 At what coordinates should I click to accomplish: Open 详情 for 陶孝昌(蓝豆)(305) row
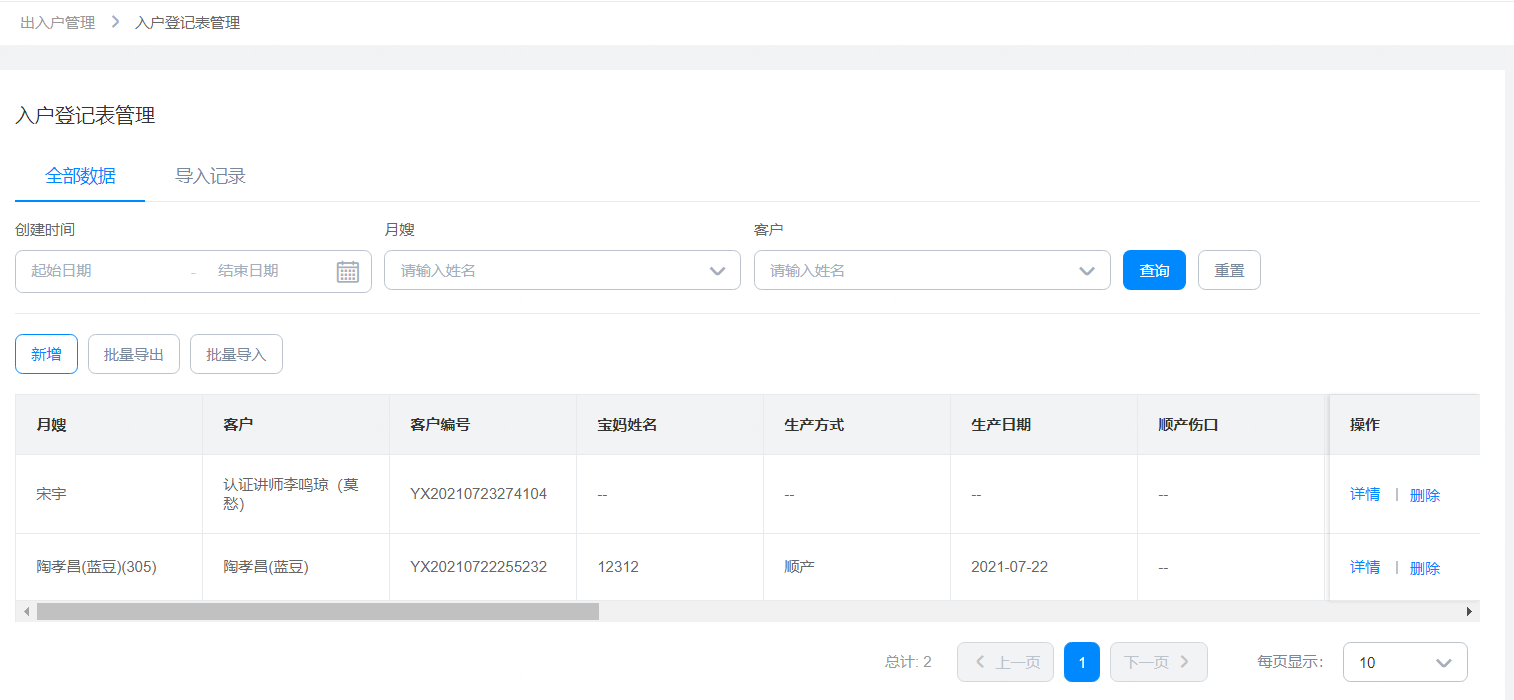pos(1365,567)
